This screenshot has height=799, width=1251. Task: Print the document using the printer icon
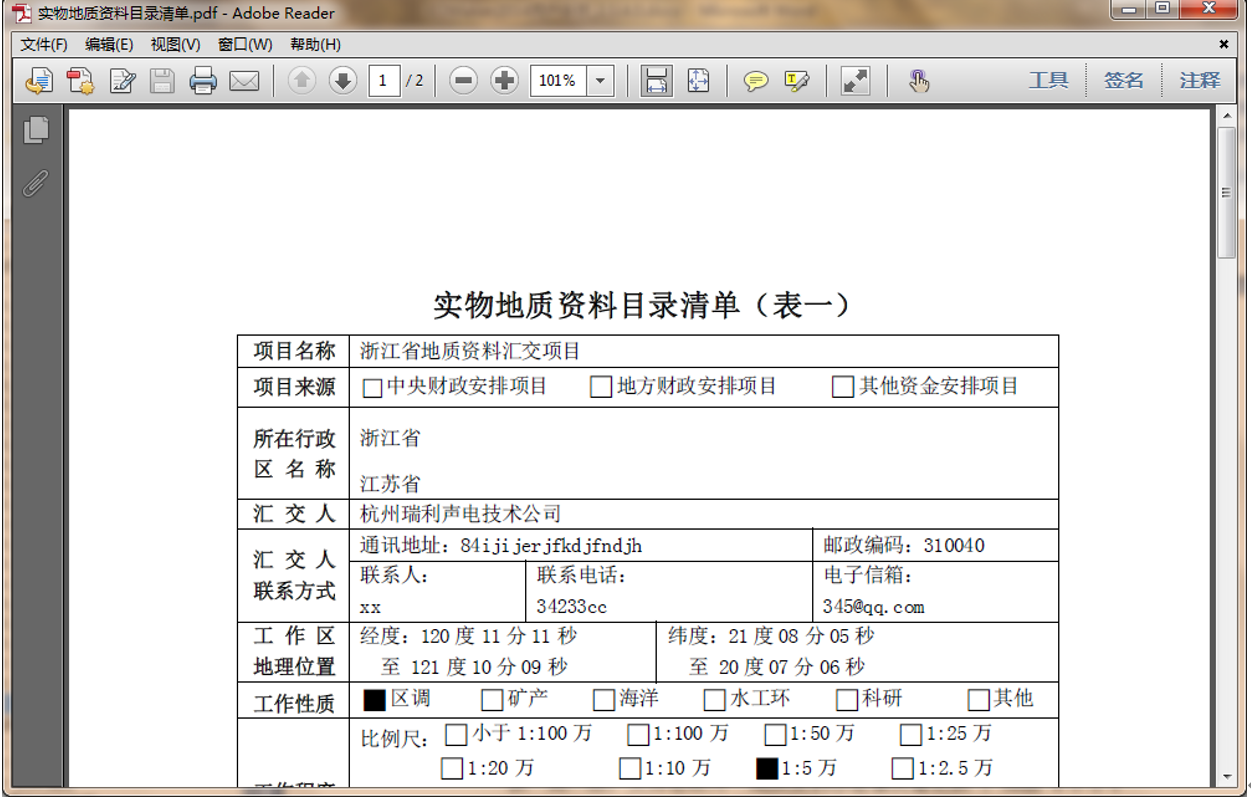tap(203, 81)
